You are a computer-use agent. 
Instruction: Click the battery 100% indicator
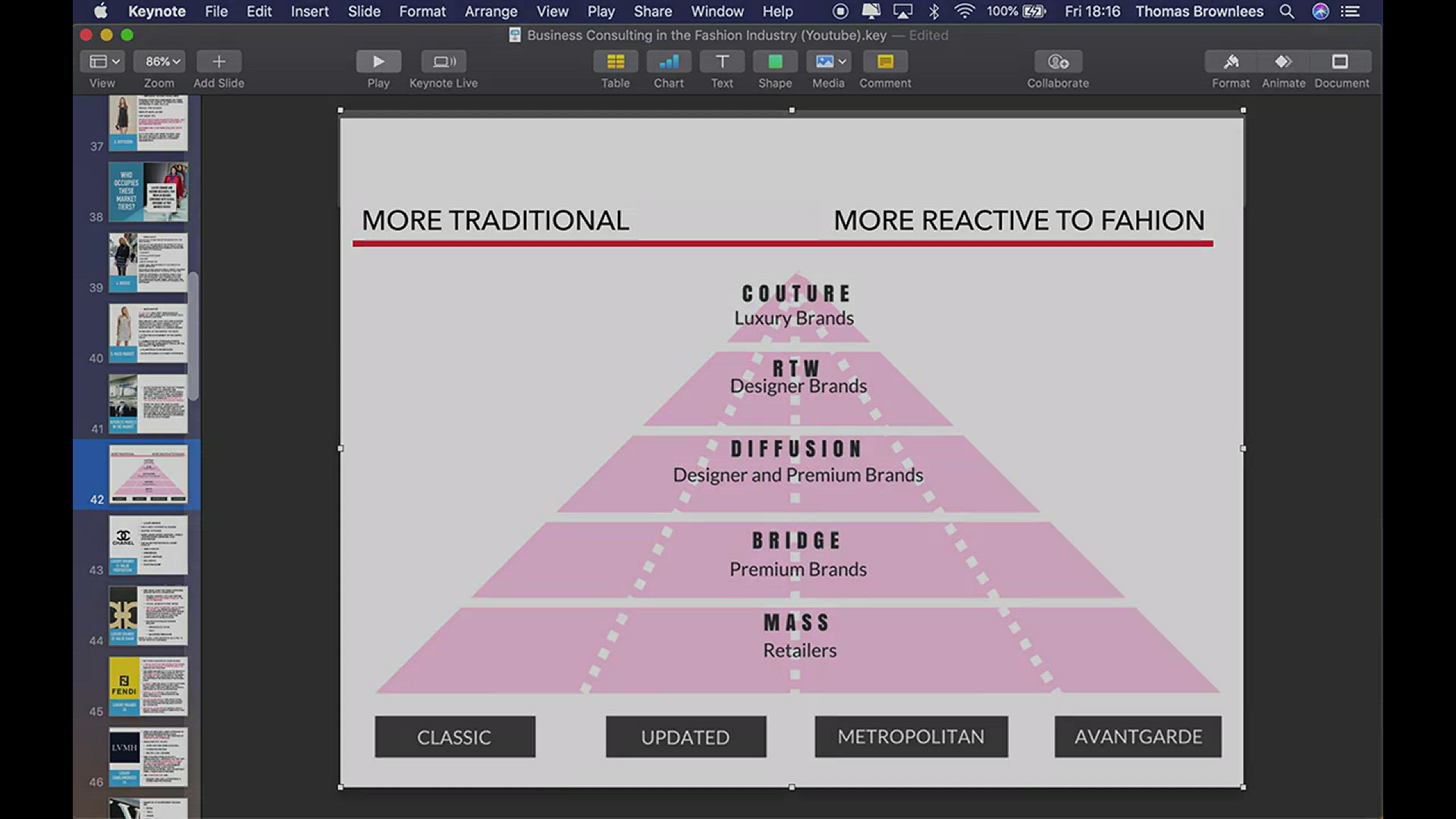tap(1016, 11)
